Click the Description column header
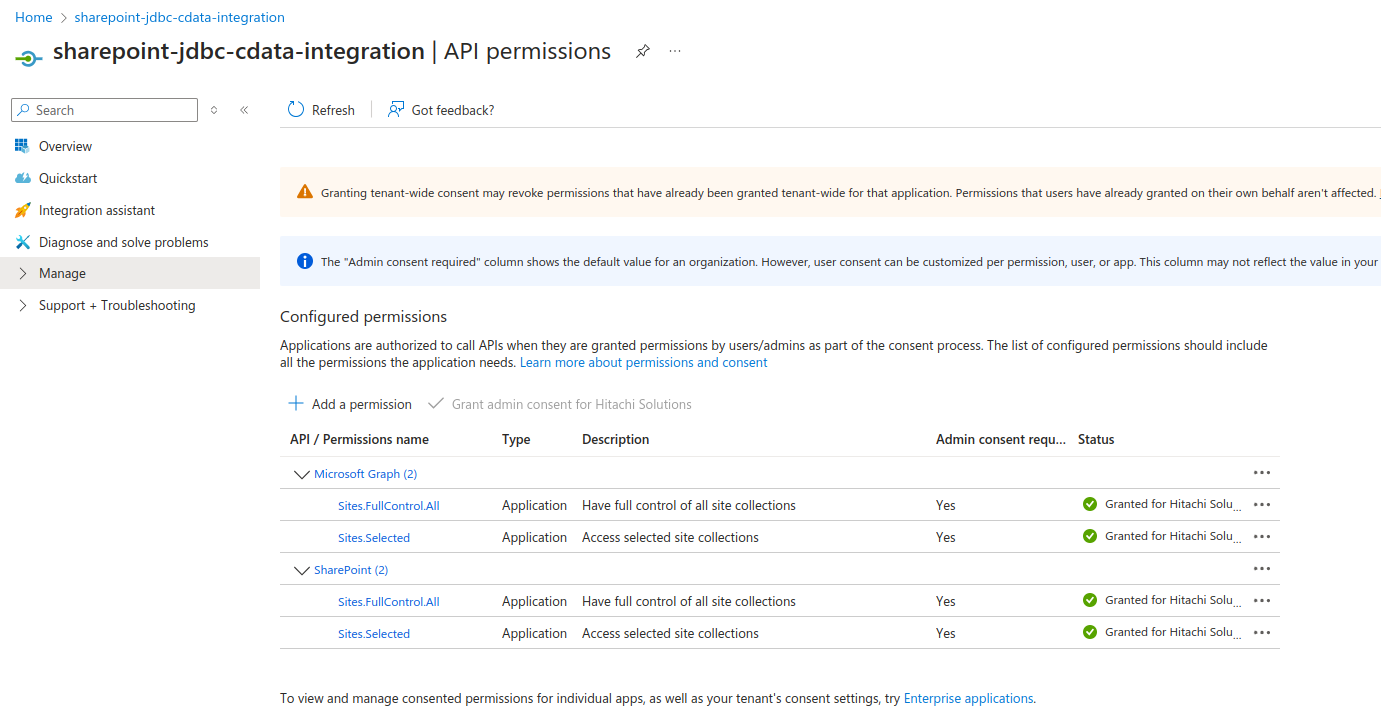This screenshot has height=728, width=1381. click(x=615, y=439)
